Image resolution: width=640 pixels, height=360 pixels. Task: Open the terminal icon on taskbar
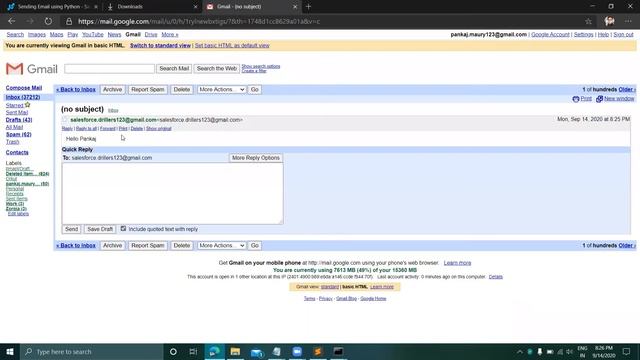point(338,351)
